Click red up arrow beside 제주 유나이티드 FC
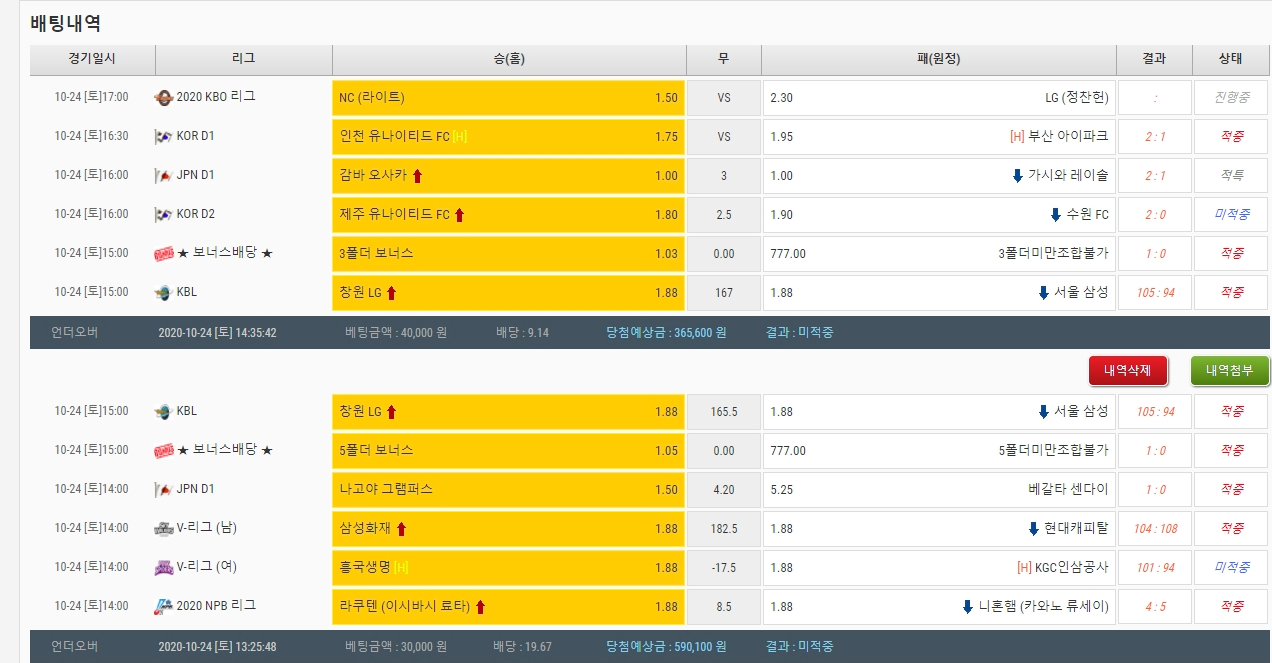The width and height of the screenshot is (1272, 663). [x=460, y=215]
